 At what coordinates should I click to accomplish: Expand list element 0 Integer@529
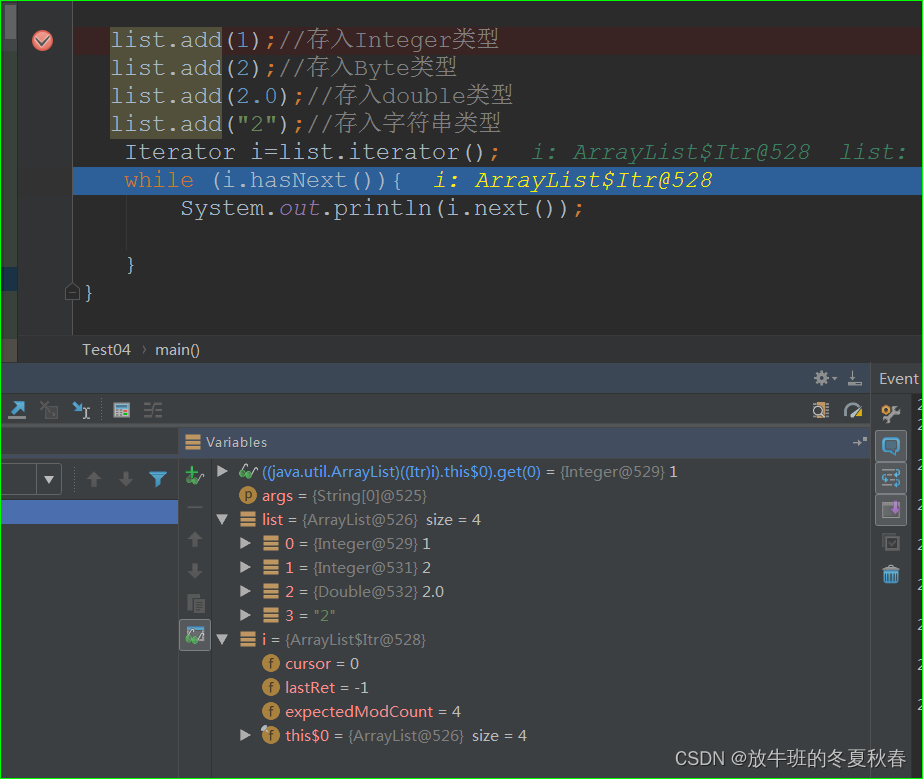point(245,543)
